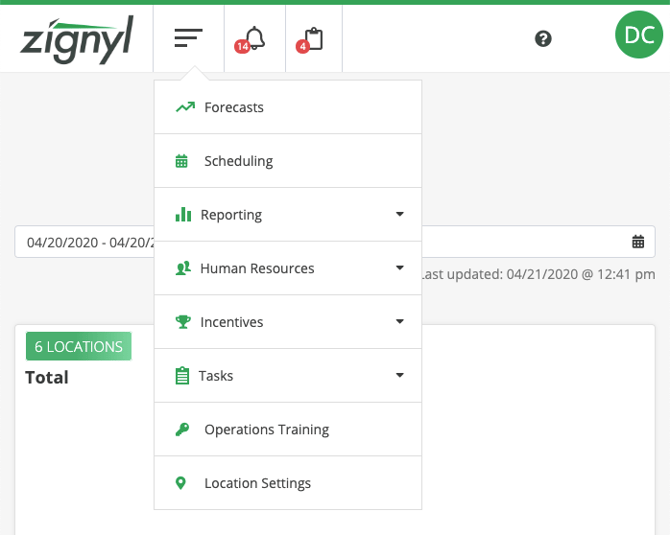Expand the Incentives submenu arrow
670x535 pixels.
tap(399, 322)
